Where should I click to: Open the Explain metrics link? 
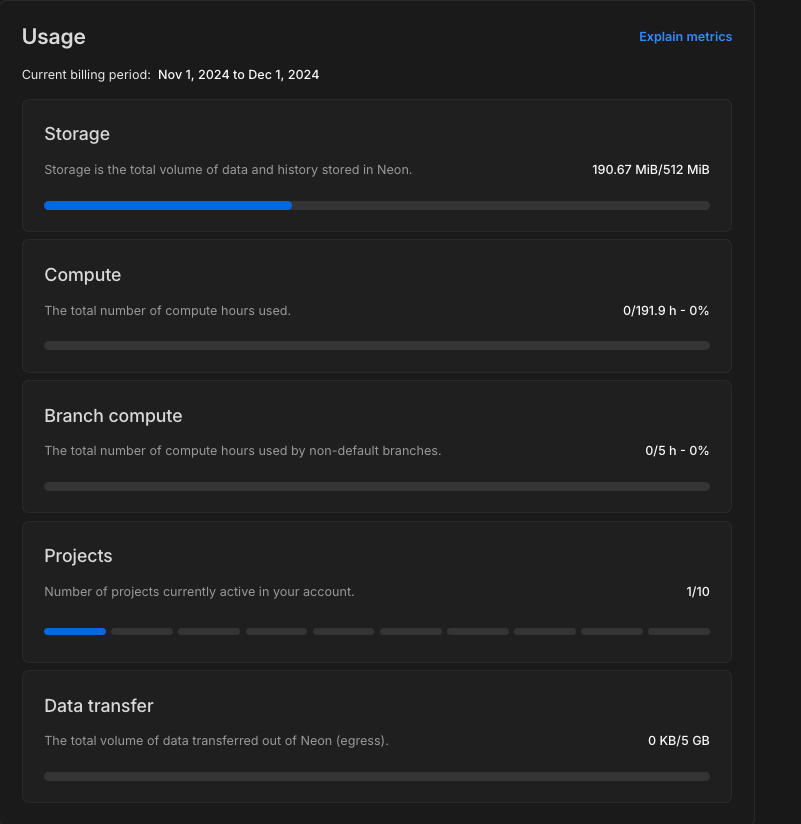coord(685,37)
